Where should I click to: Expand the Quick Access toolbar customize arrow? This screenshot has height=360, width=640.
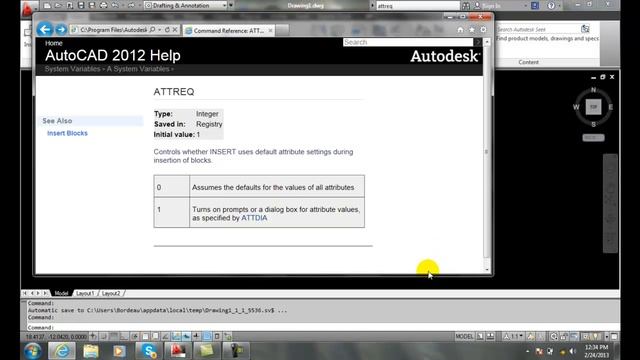[231, 5]
